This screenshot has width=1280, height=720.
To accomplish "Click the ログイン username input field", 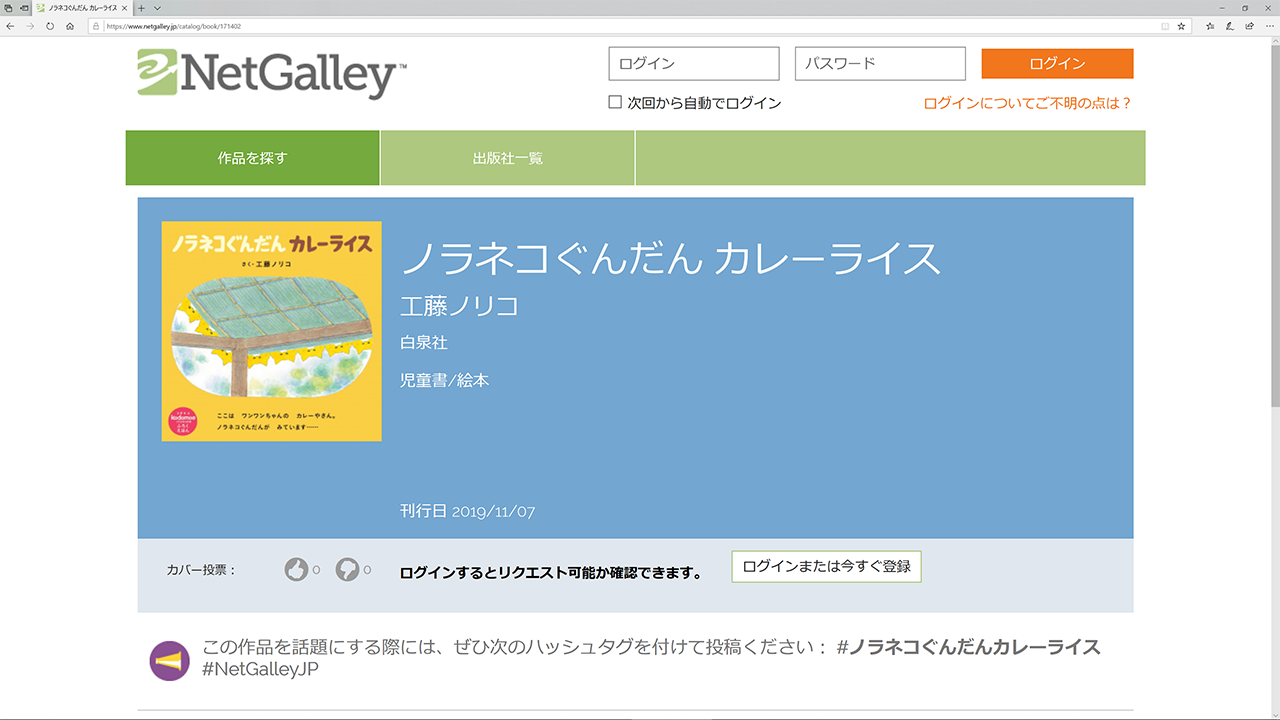I will (694, 63).
